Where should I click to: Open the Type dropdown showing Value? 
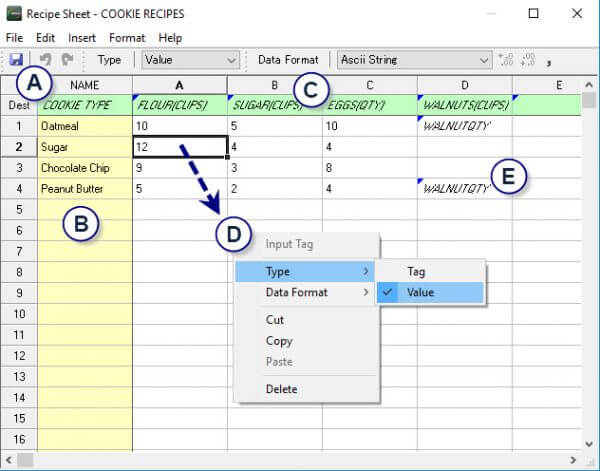[x=189, y=60]
